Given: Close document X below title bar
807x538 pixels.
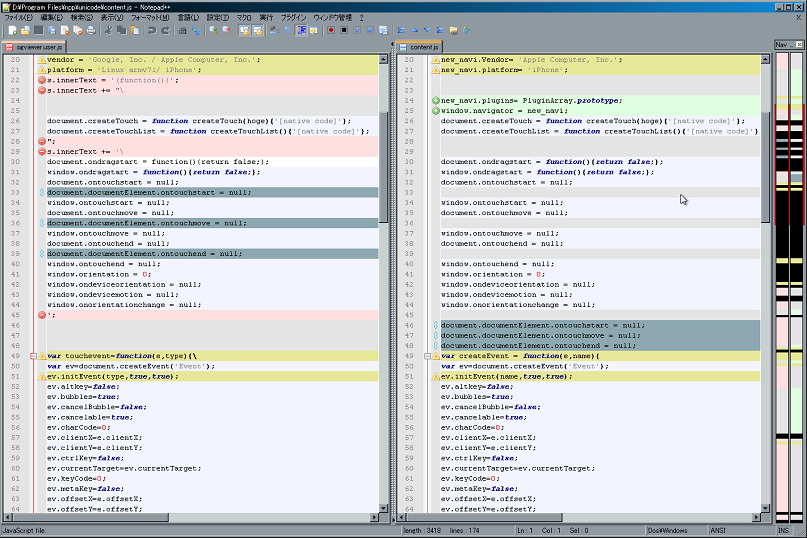Looking at the screenshot, I should tap(799, 18).
